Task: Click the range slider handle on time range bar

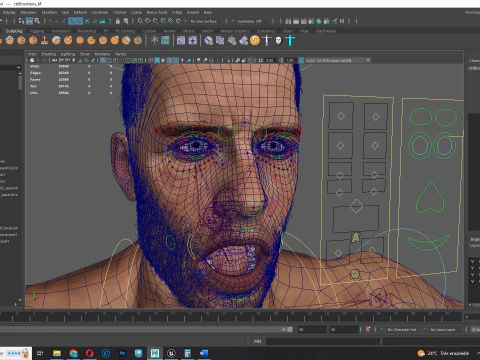Action: tap(290, 329)
